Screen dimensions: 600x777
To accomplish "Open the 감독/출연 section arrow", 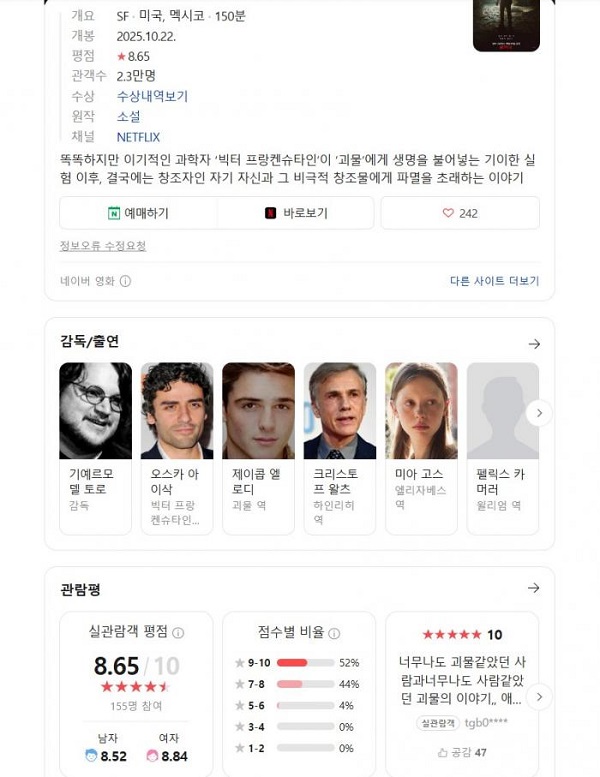I will point(534,343).
